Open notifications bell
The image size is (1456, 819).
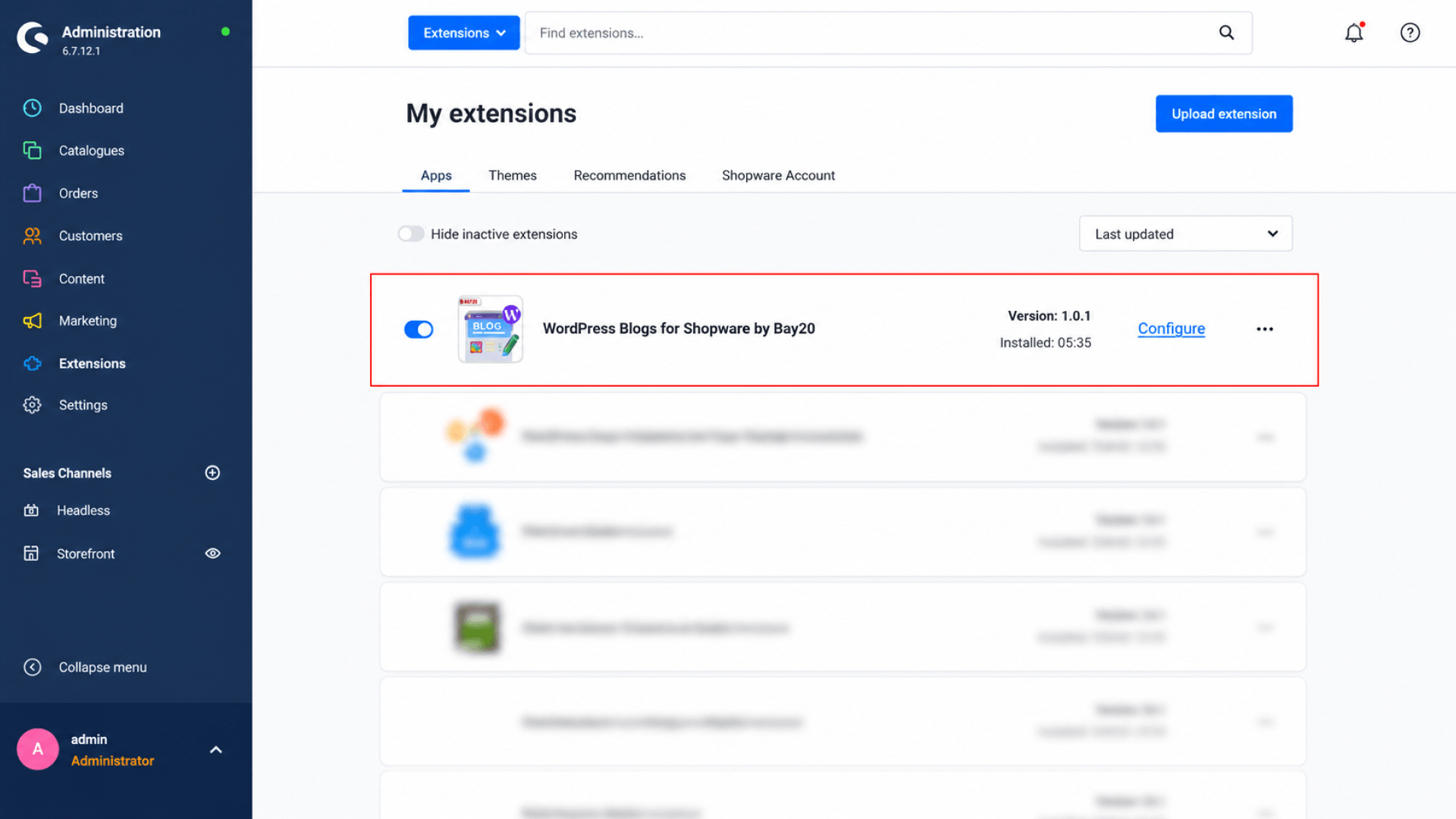click(x=1354, y=33)
